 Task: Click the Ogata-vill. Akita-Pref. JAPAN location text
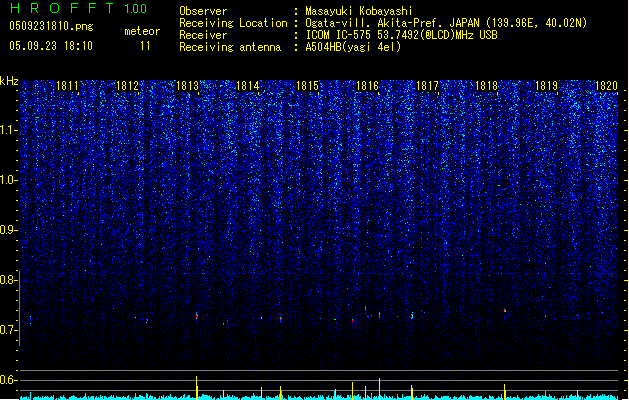point(446,23)
